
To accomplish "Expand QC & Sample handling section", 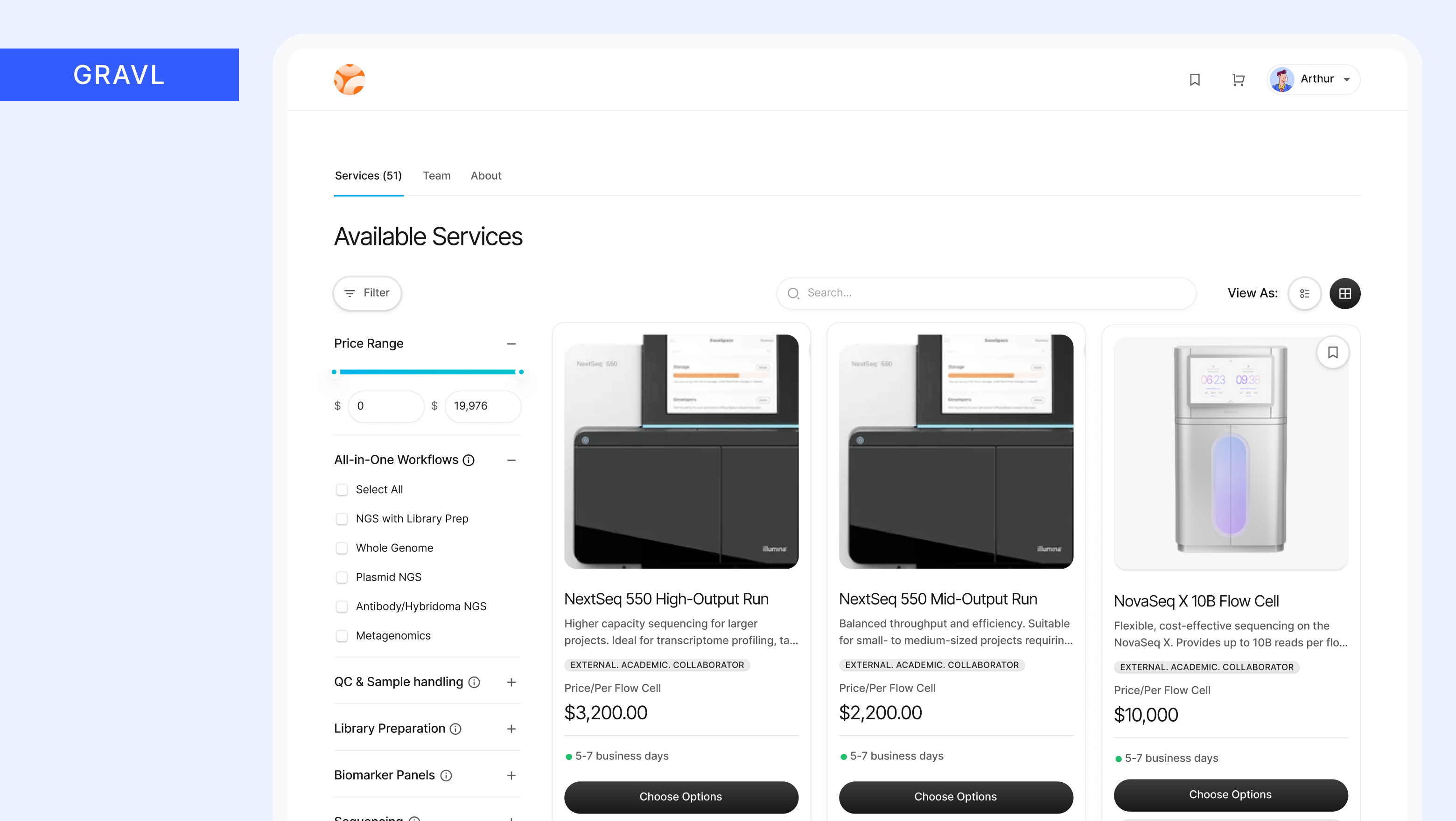I will (511, 682).
